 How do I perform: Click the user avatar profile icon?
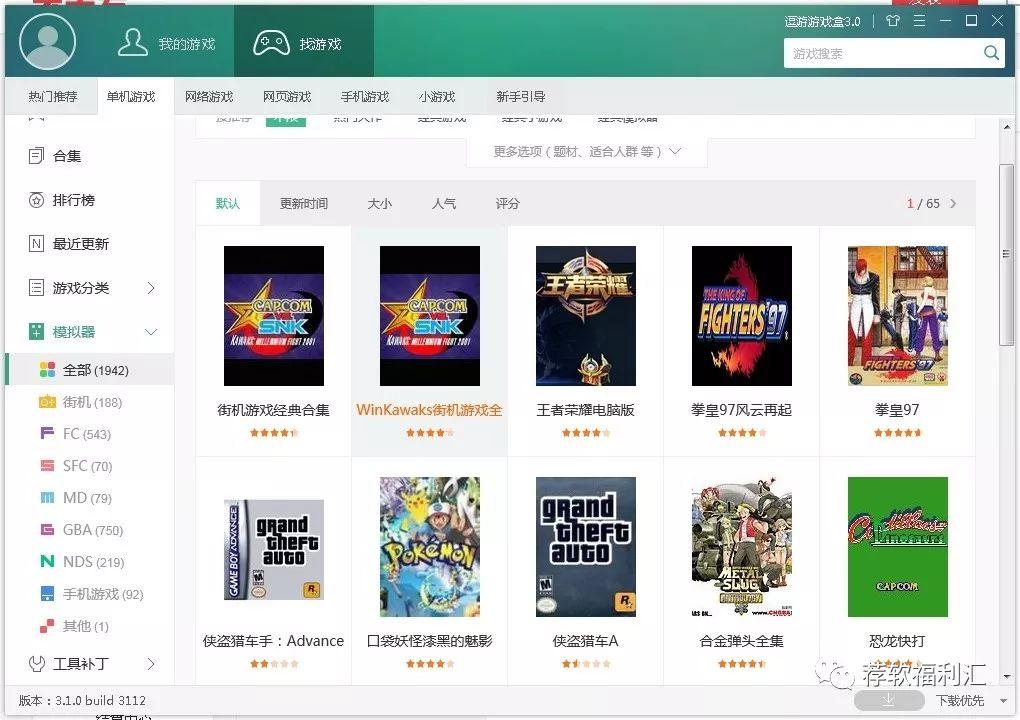47,42
